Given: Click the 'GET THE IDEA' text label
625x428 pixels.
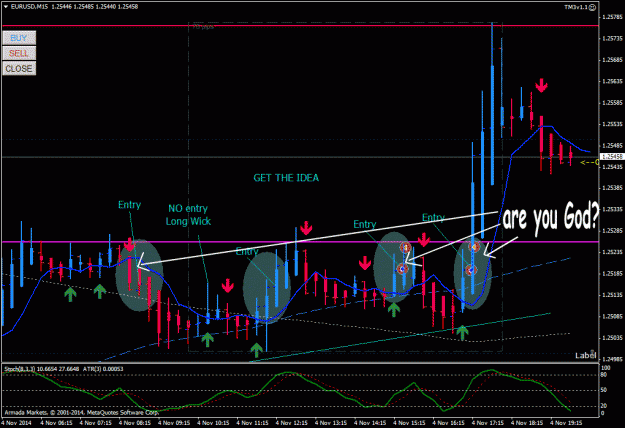Looking at the screenshot, I should [286, 178].
